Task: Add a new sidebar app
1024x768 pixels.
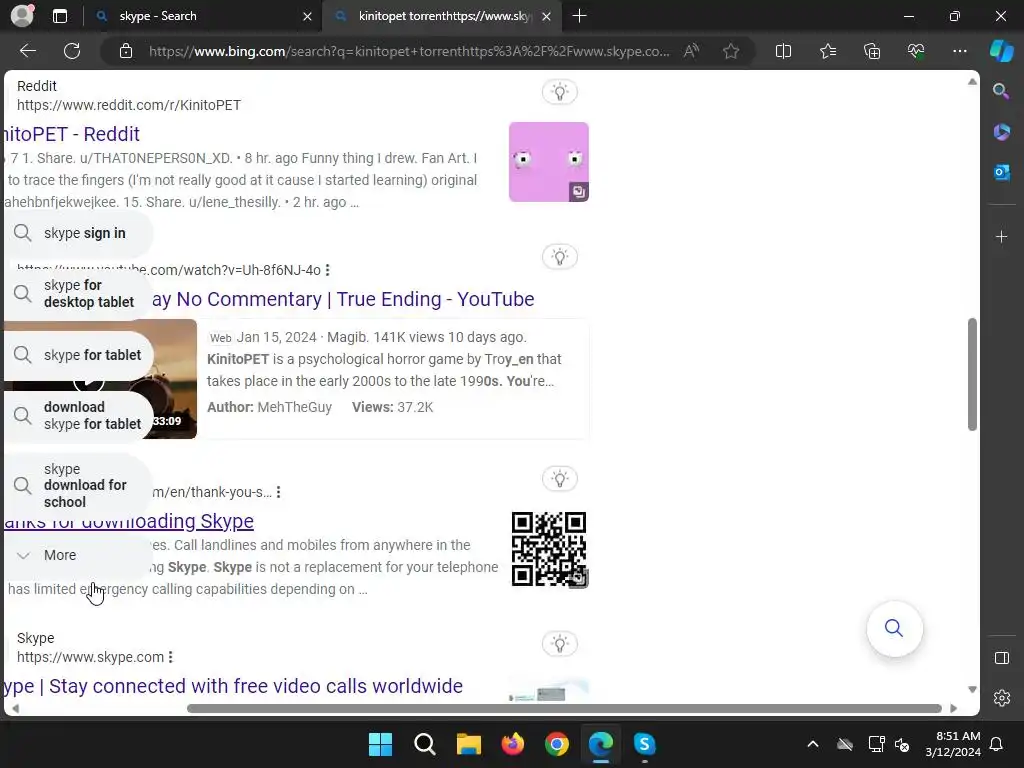Action: click(x=1001, y=236)
